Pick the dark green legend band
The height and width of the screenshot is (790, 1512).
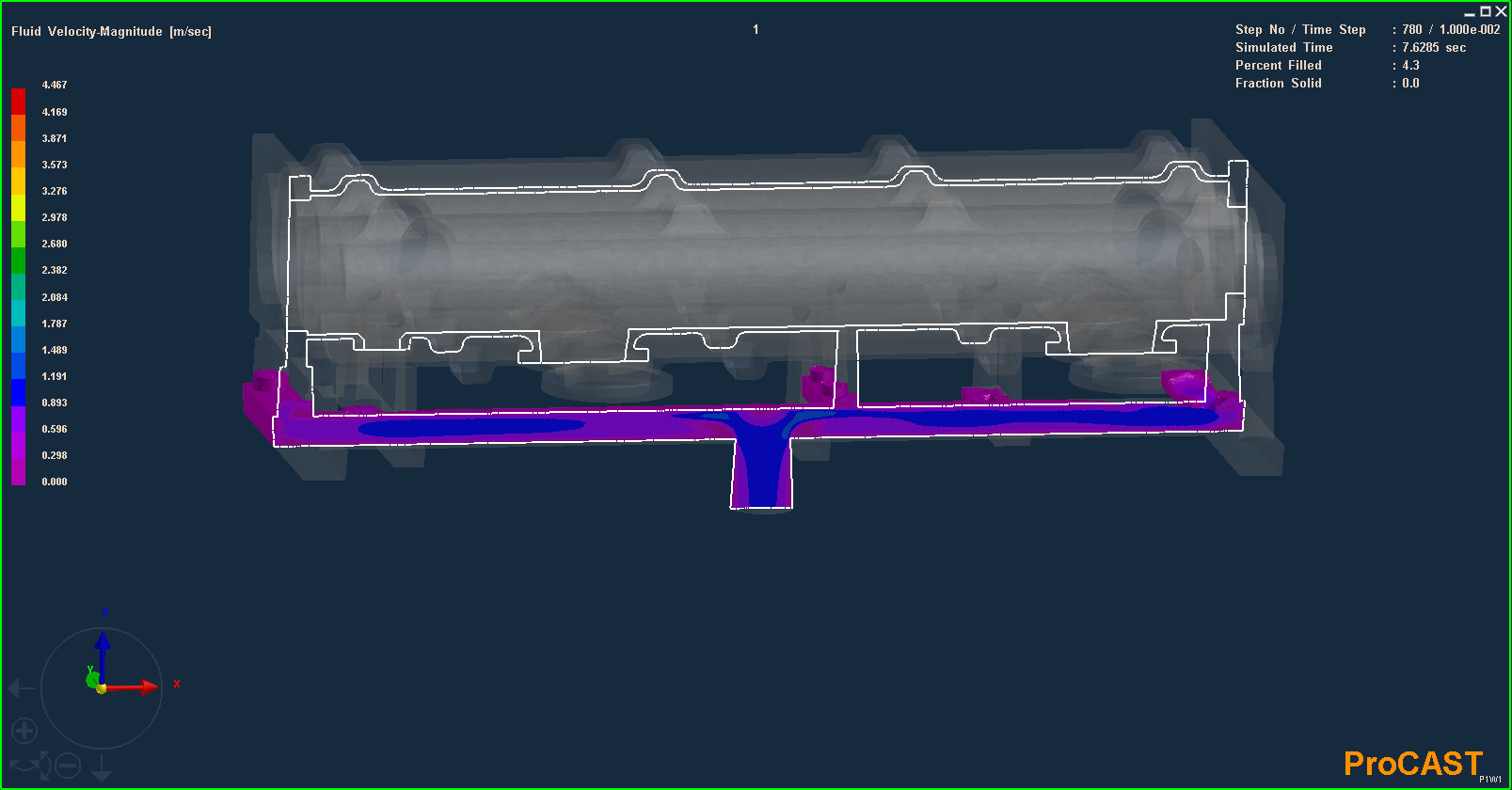18,261
